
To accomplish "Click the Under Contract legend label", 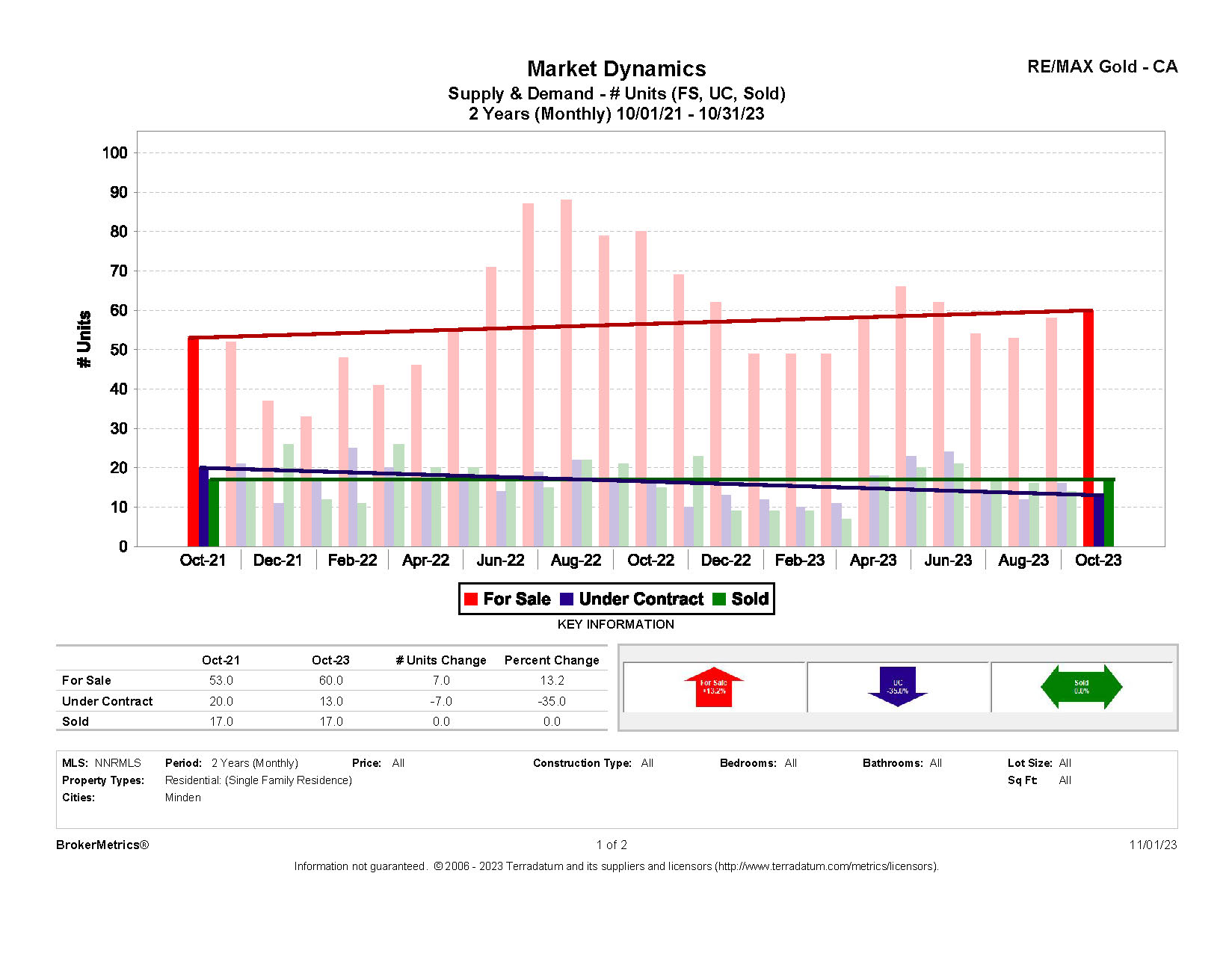I will (641, 599).
